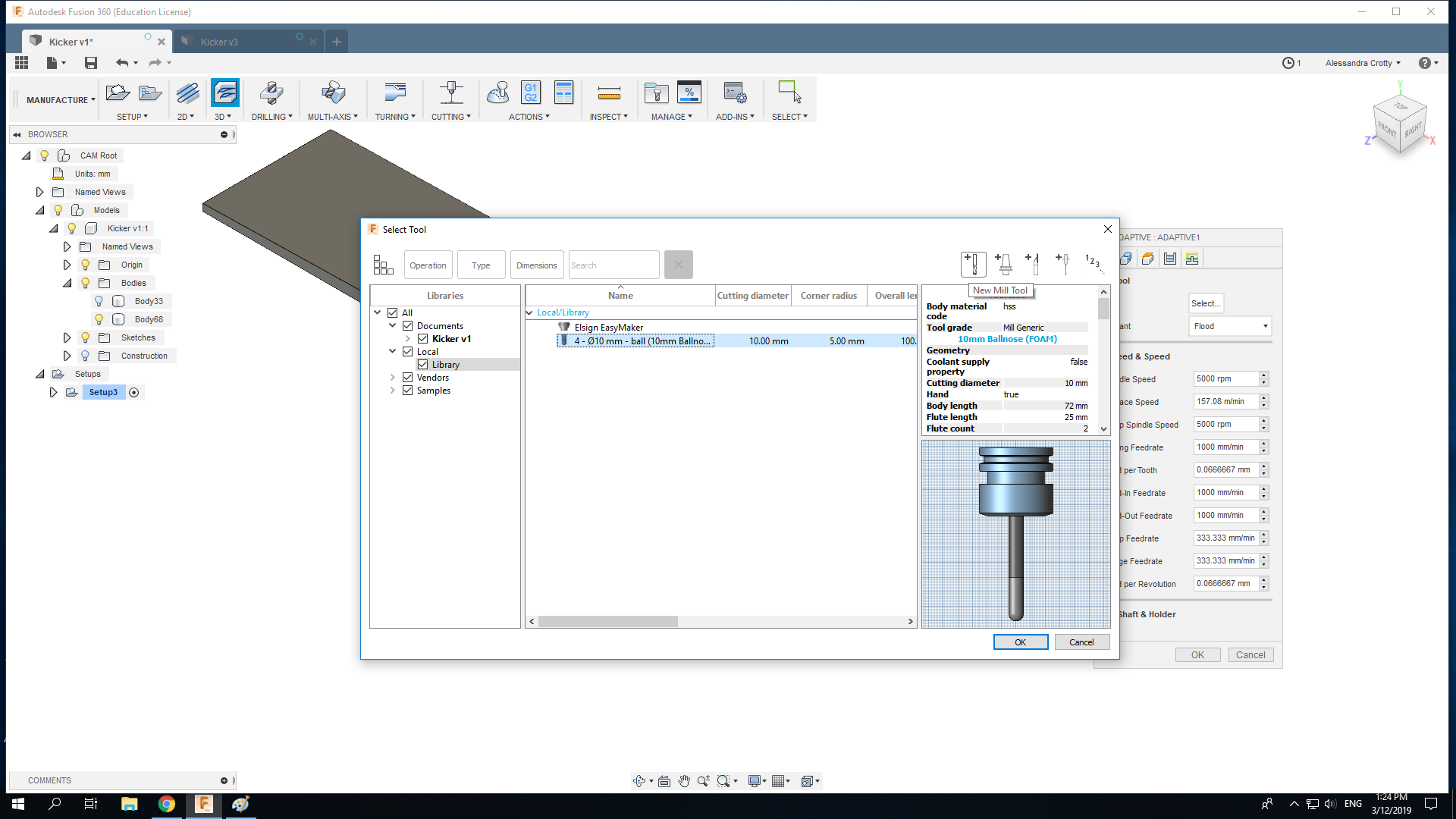Click the Renumber Tools icon
The width and height of the screenshot is (1456, 819).
pos(1094,264)
